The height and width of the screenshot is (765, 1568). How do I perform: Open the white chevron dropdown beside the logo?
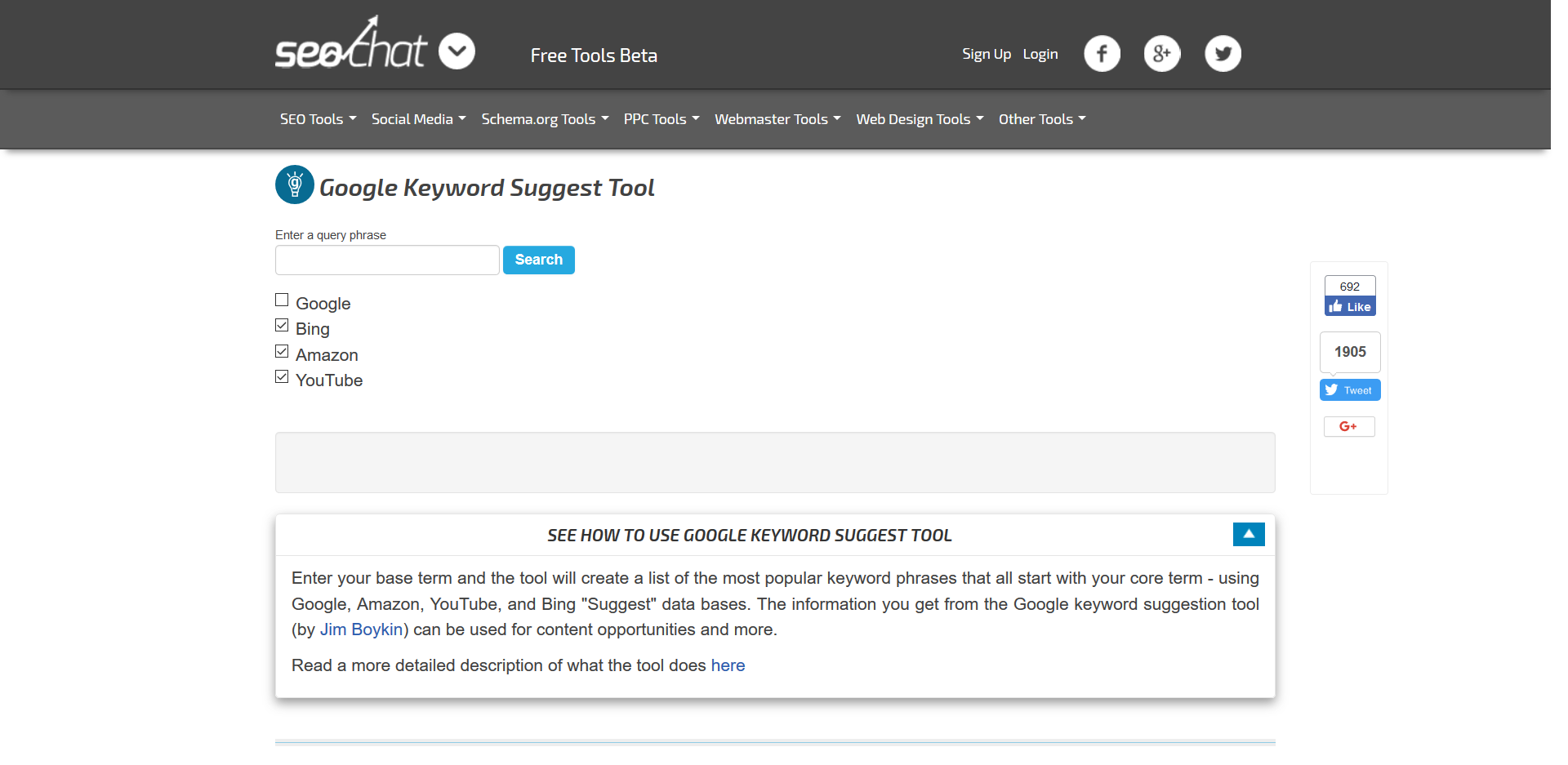457,51
